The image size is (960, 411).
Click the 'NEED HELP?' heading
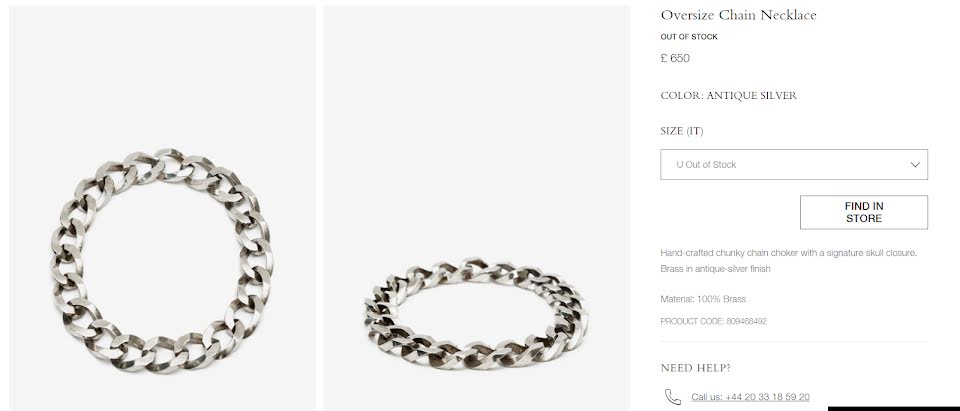pos(696,368)
